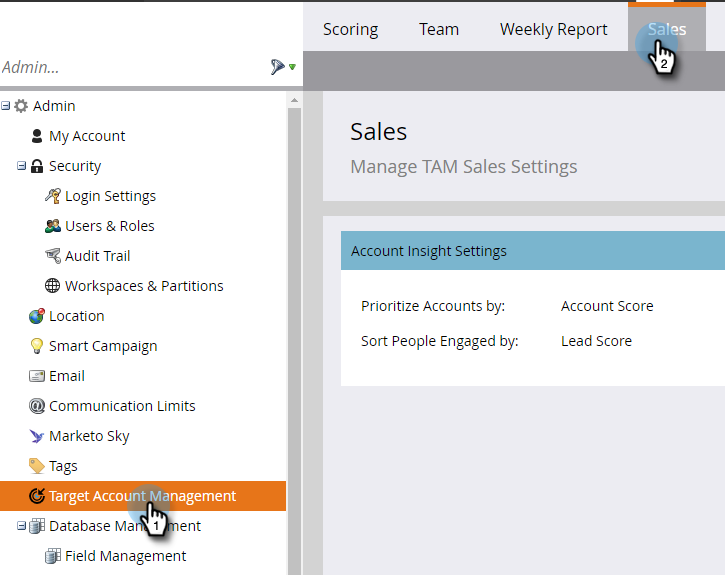
Task: Click the tree panel scroll-up arrow
Action: 294,101
